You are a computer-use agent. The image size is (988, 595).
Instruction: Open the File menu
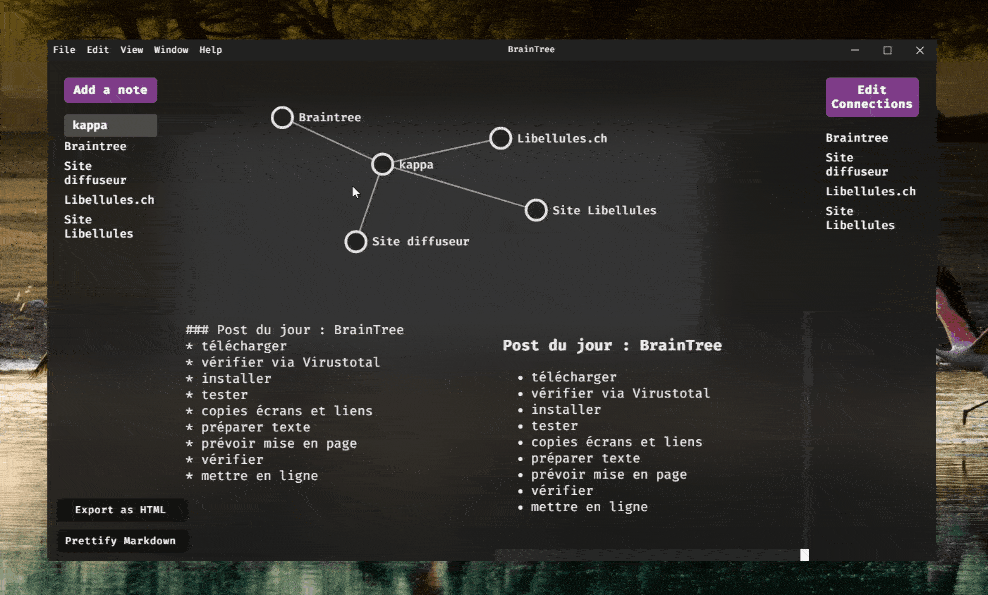(64, 50)
